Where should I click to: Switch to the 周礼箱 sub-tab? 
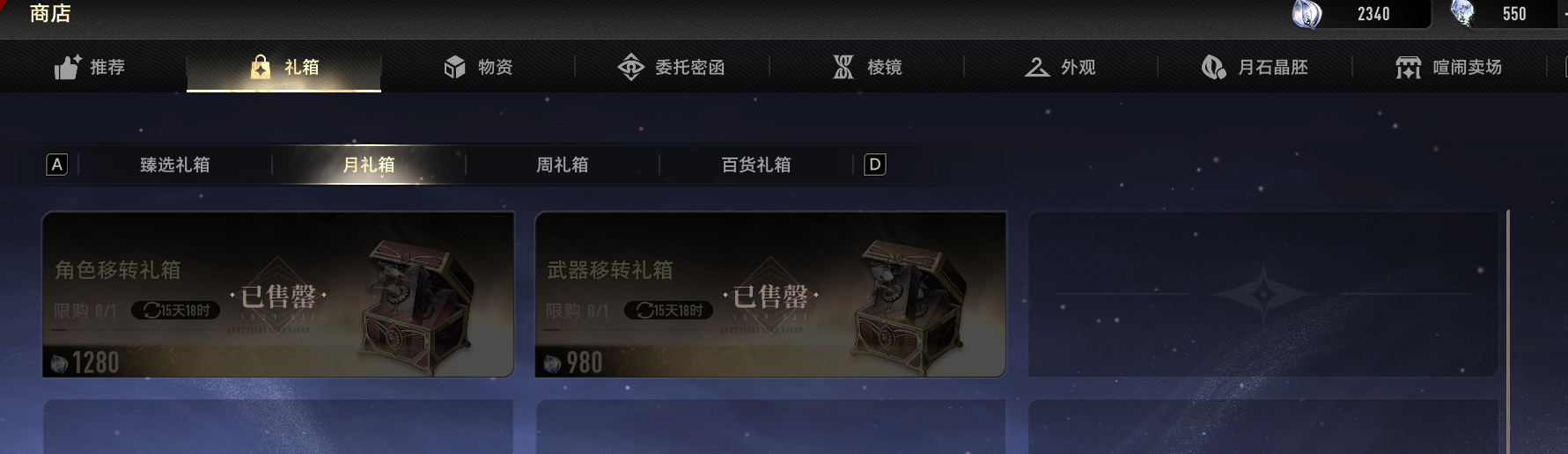(563, 165)
